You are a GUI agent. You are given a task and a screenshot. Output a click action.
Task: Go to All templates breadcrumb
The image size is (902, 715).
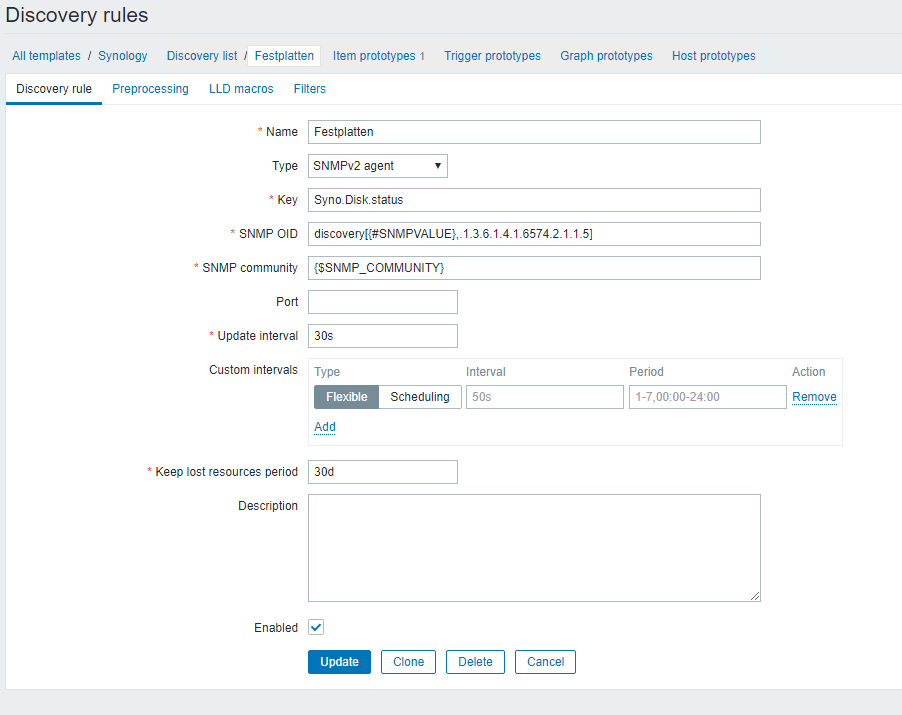[46, 56]
